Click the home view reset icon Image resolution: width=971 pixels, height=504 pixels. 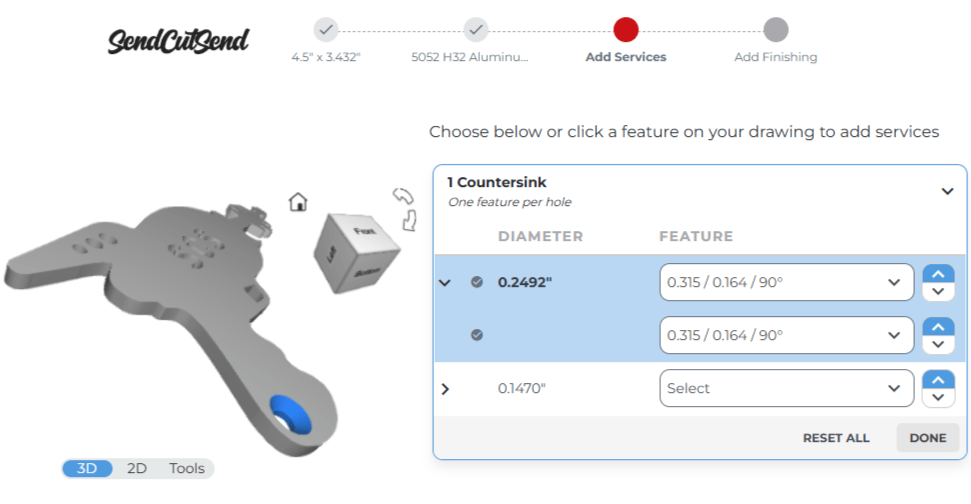[298, 202]
